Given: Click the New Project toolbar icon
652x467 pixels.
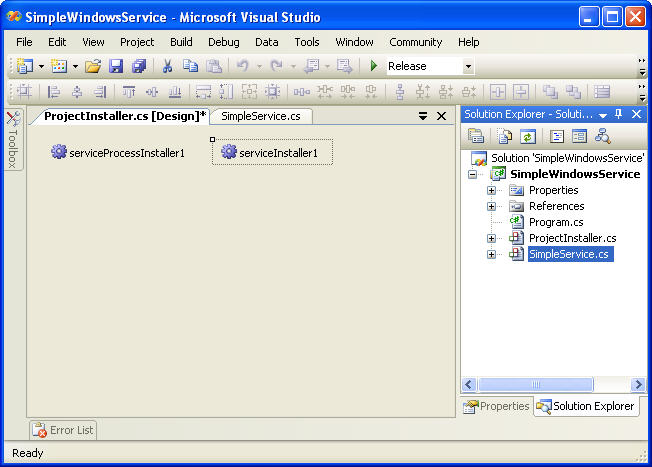Looking at the screenshot, I should click(x=25, y=66).
